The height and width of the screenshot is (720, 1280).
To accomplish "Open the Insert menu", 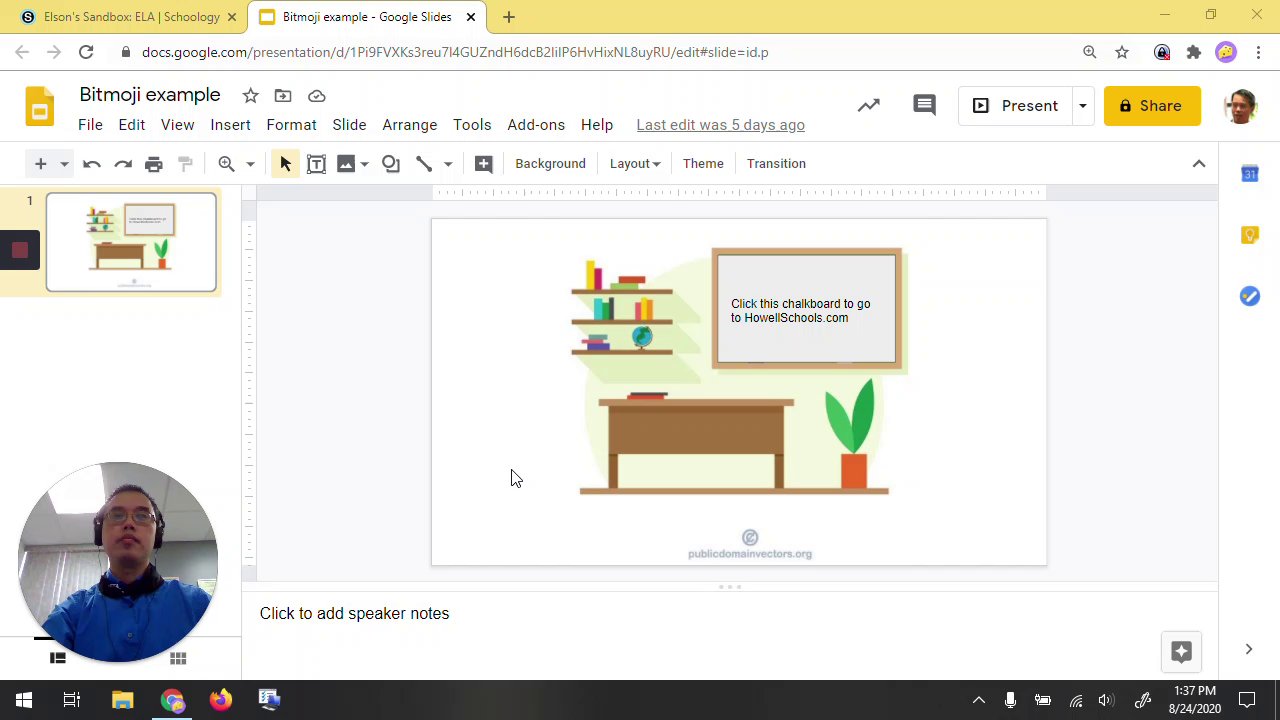I will coord(230,125).
